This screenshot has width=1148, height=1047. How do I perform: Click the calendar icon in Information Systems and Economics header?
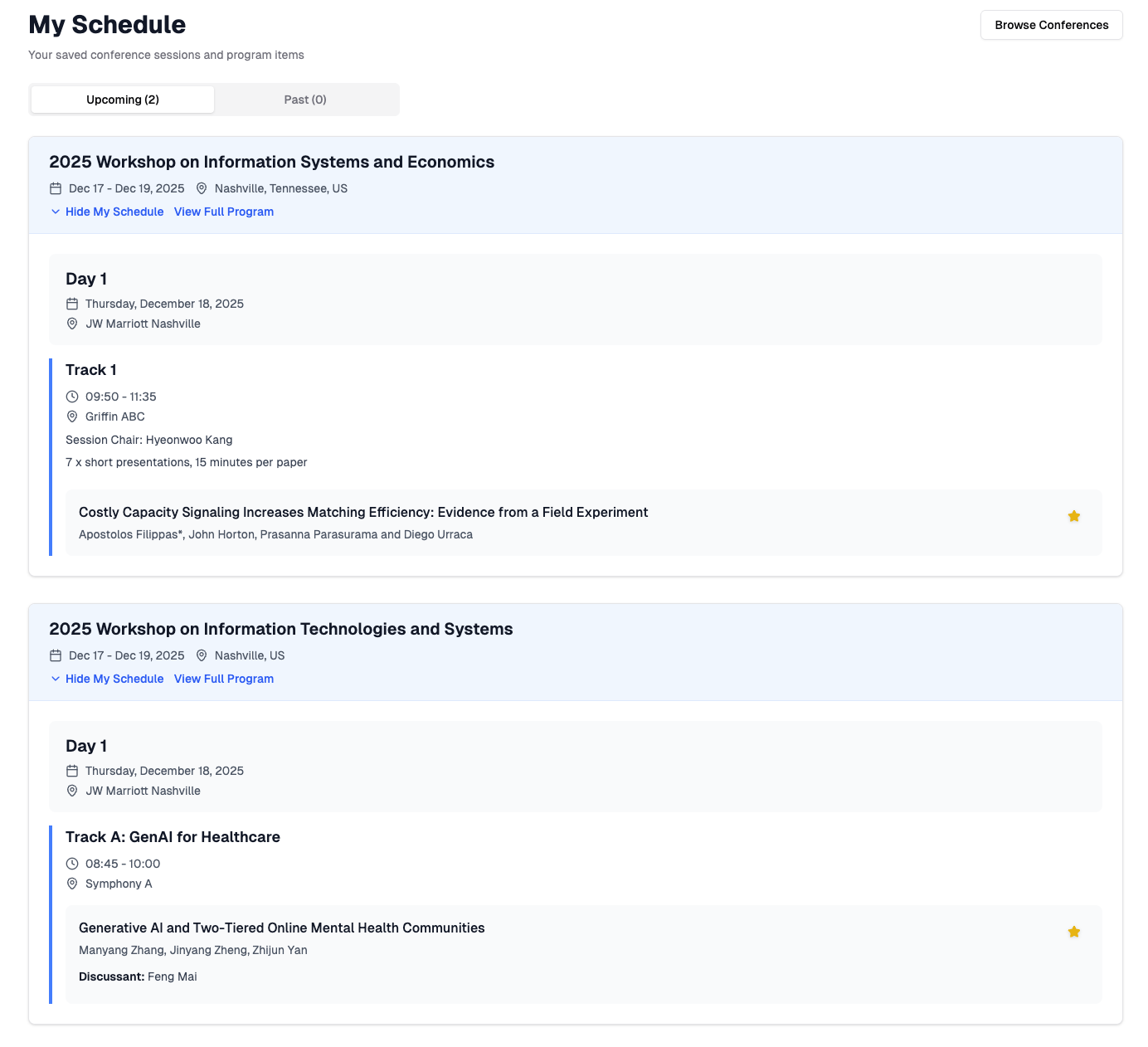tap(56, 188)
